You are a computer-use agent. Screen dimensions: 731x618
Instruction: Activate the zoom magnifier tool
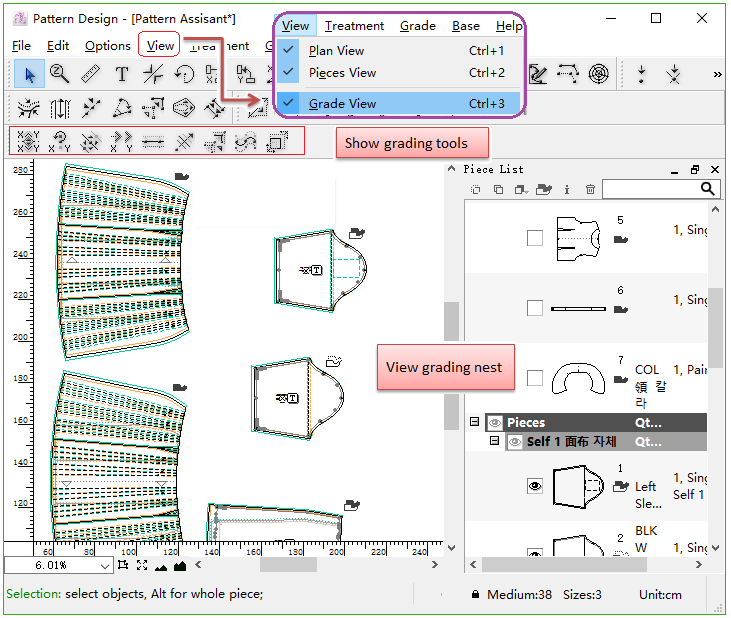60,74
